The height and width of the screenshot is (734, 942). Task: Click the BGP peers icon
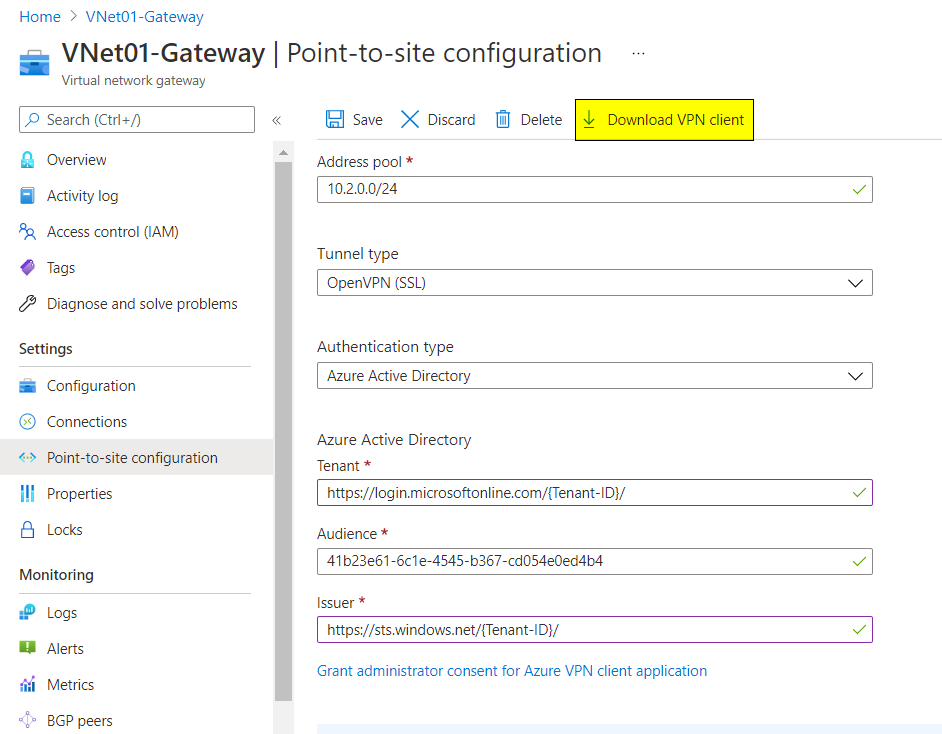tap(28, 720)
